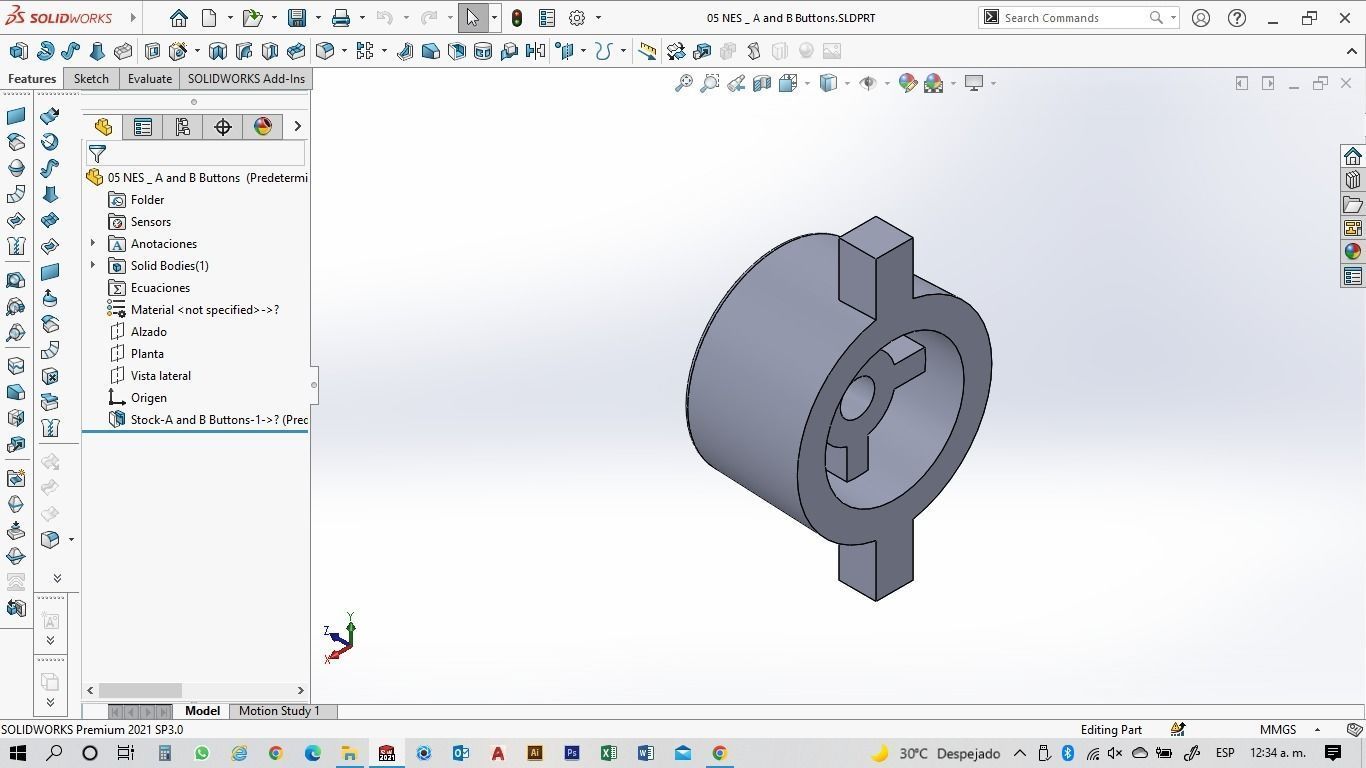Viewport: 1366px width, 768px height.
Task: Expand the SOLIDWORKS menu arrow
Action: click(x=133, y=18)
